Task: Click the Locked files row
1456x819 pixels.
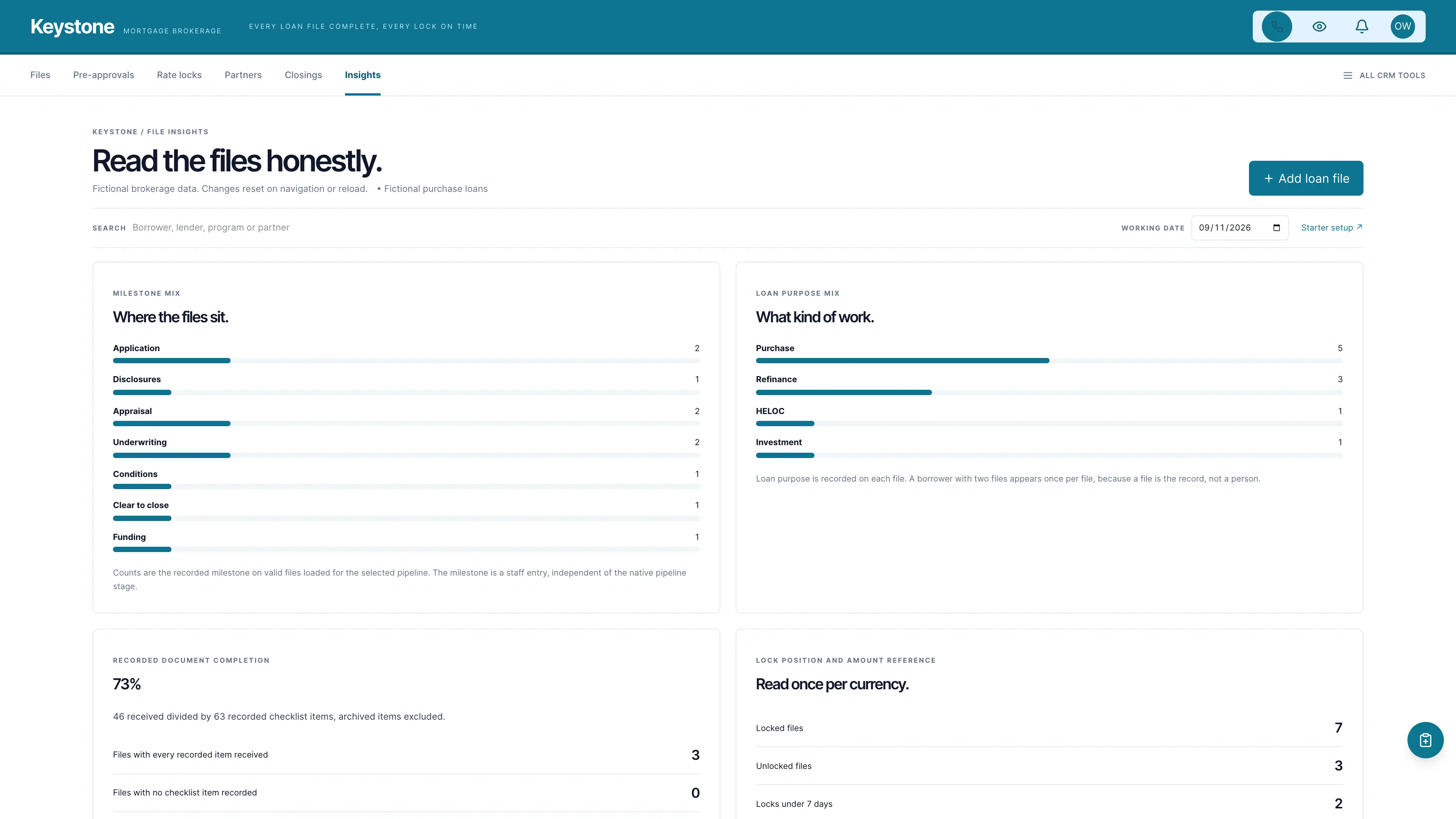Action: point(1048,728)
